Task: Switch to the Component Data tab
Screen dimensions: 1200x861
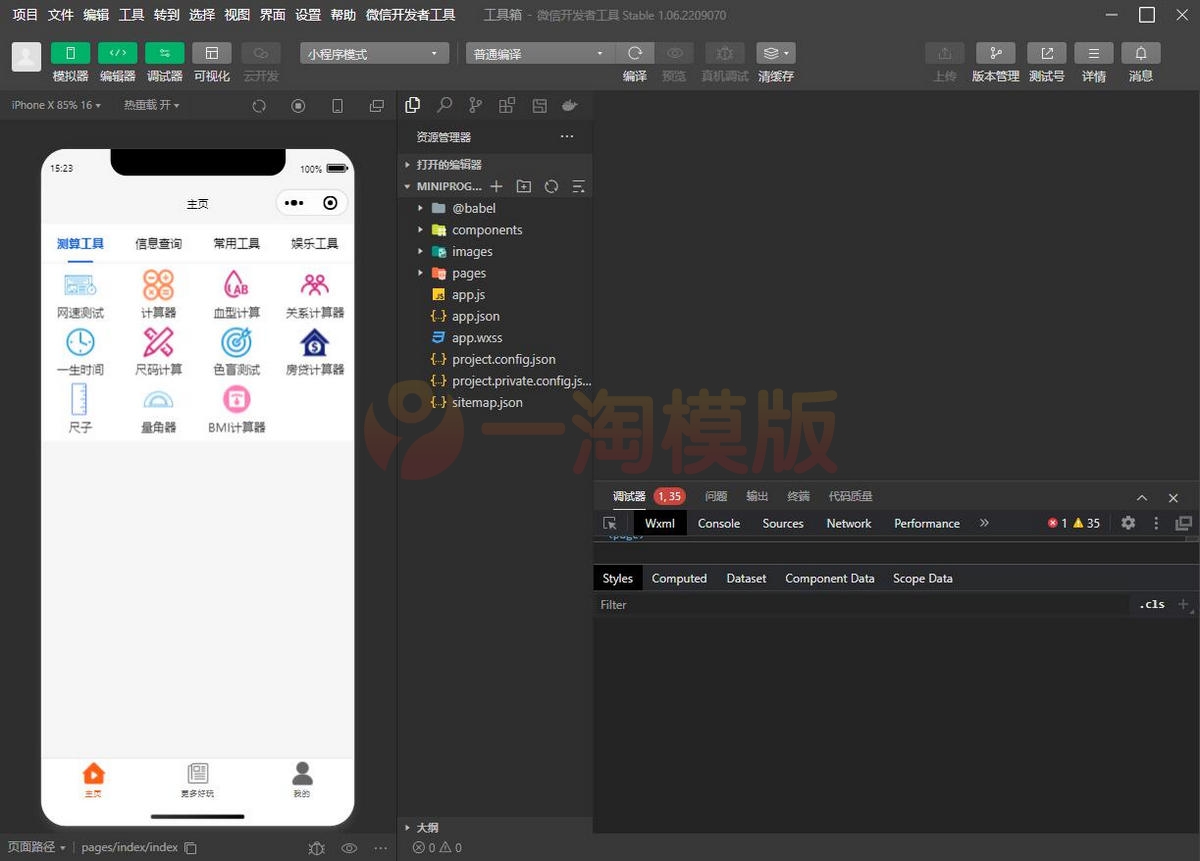Action: coord(830,578)
